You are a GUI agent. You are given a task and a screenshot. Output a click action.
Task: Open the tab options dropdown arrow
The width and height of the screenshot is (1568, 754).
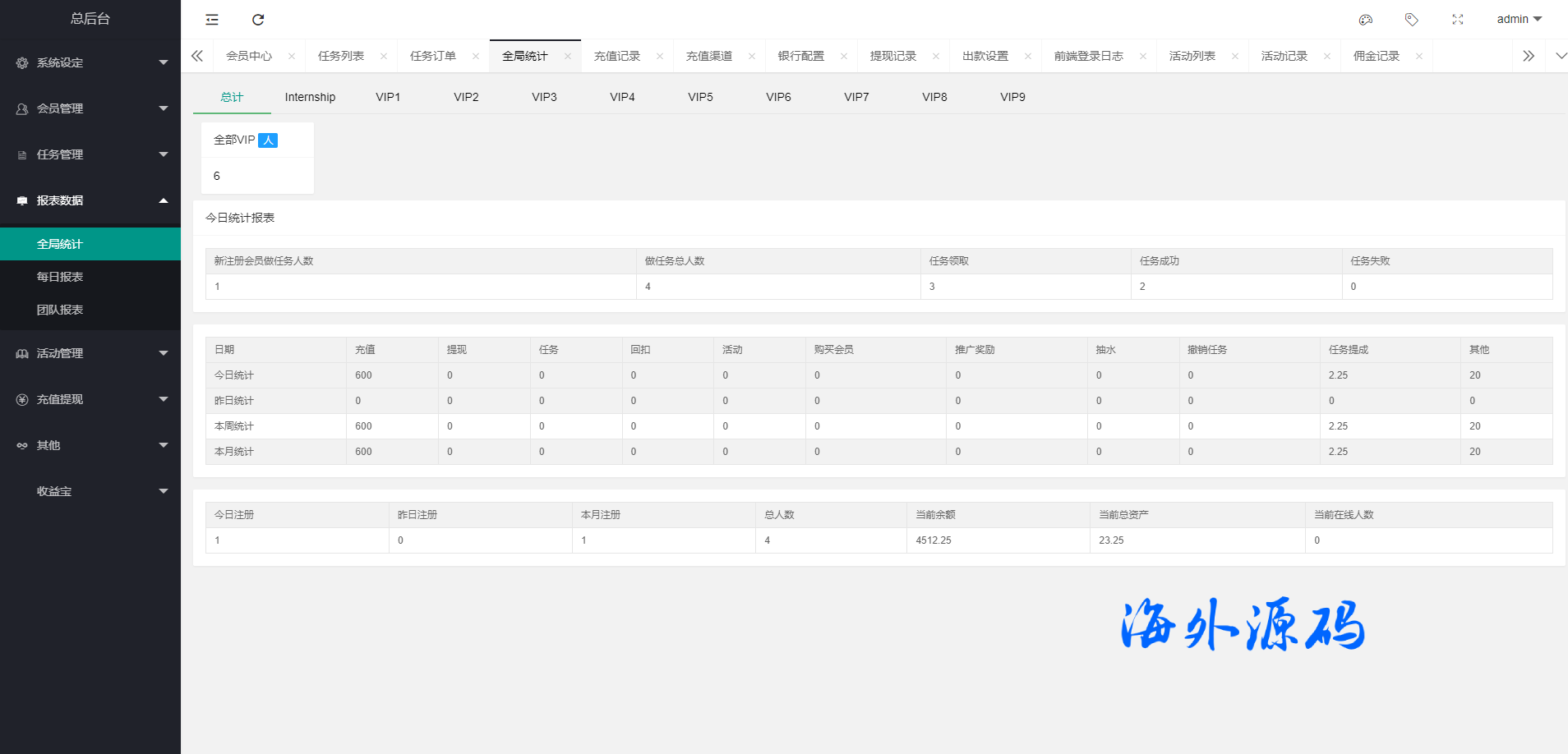[1561, 56]
